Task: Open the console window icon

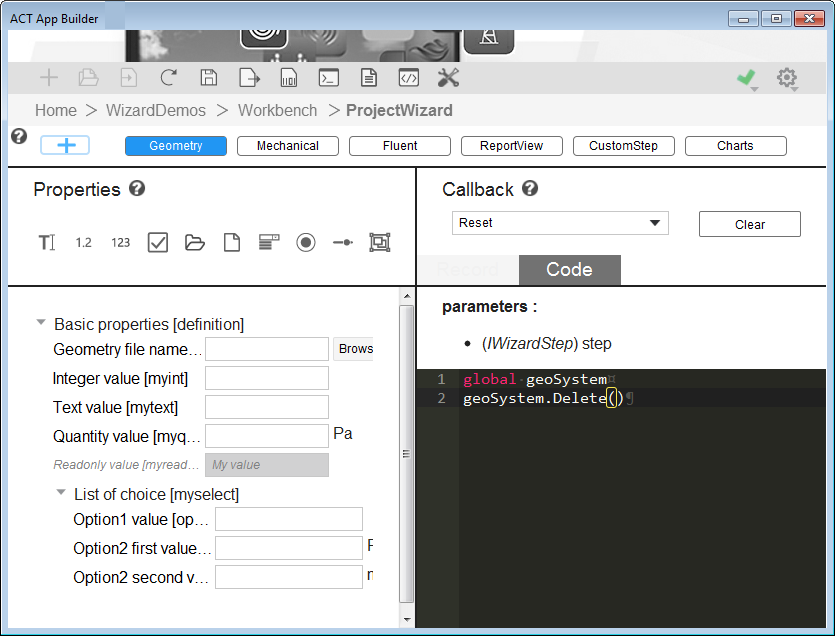Action: [x=328, y=78]
